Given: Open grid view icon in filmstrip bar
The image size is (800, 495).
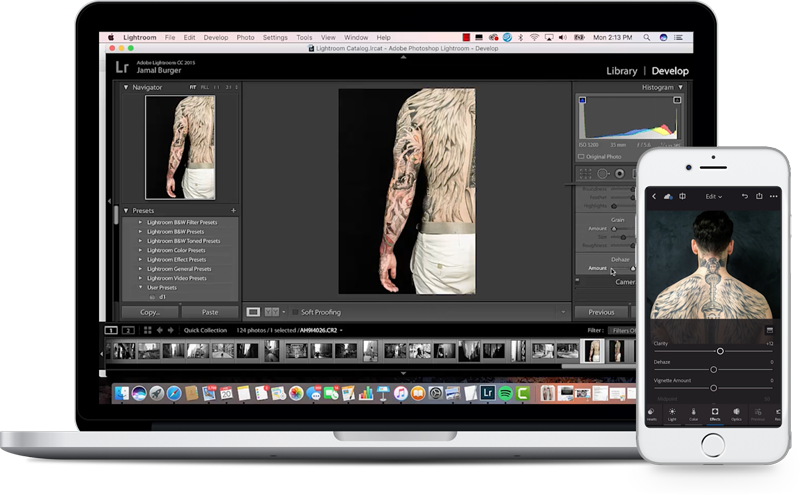Looking at the screenshot, I should pyautogui.click(x=147, y=330).
